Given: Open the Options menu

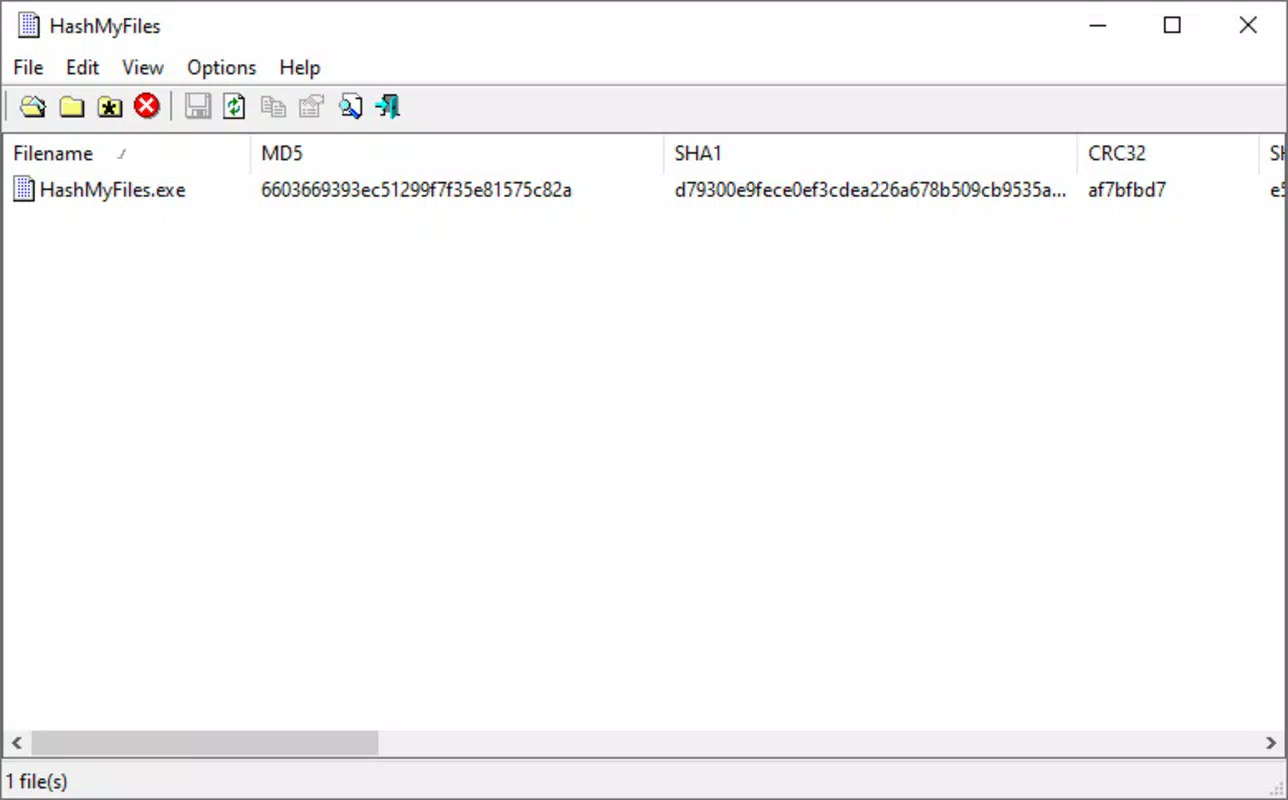Looking at the screenshot, I should coord(222,68).
